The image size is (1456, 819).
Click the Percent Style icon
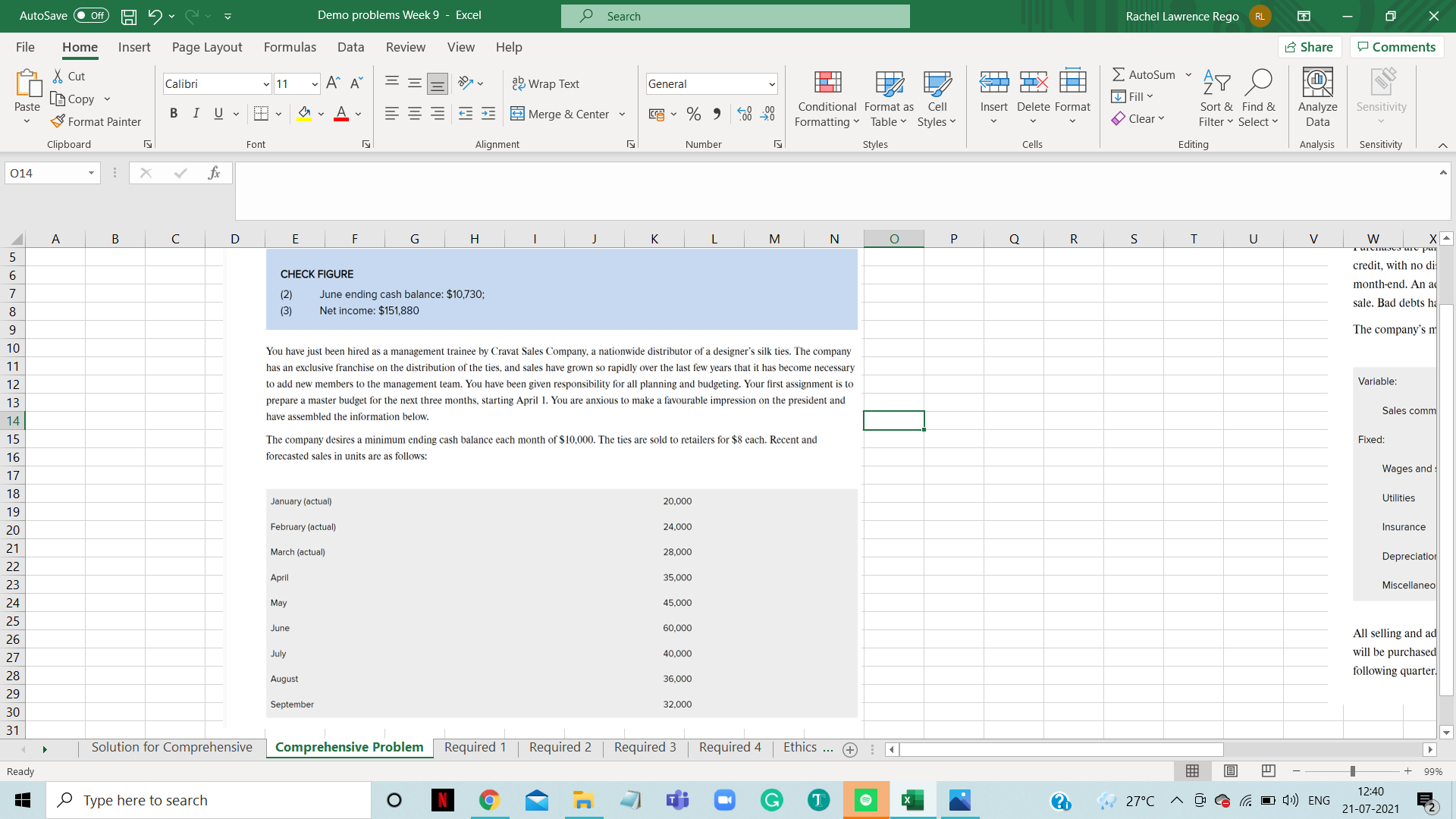coord(693,114)
